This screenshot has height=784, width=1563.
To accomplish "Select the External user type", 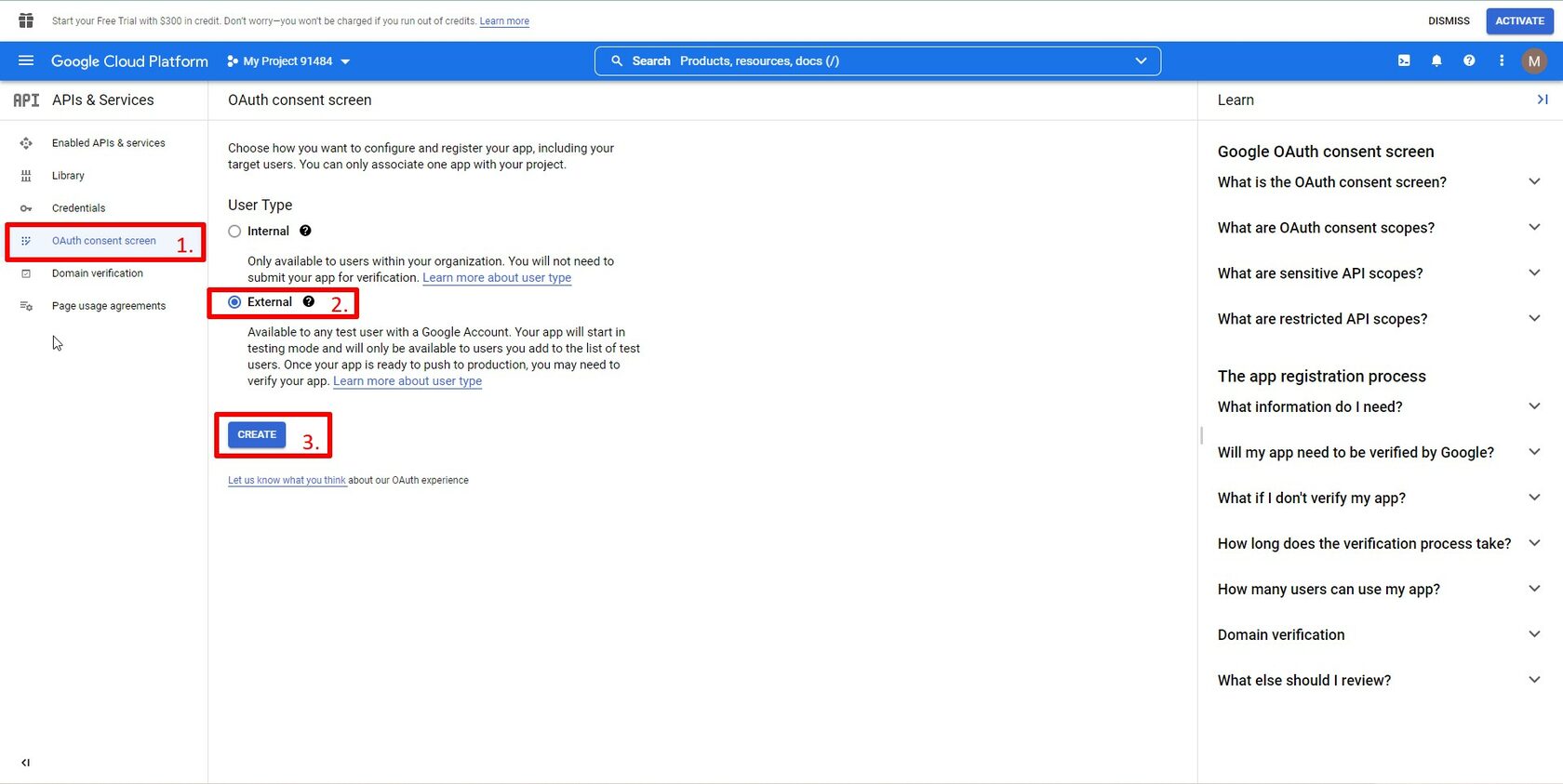I will tap(234, 302).
